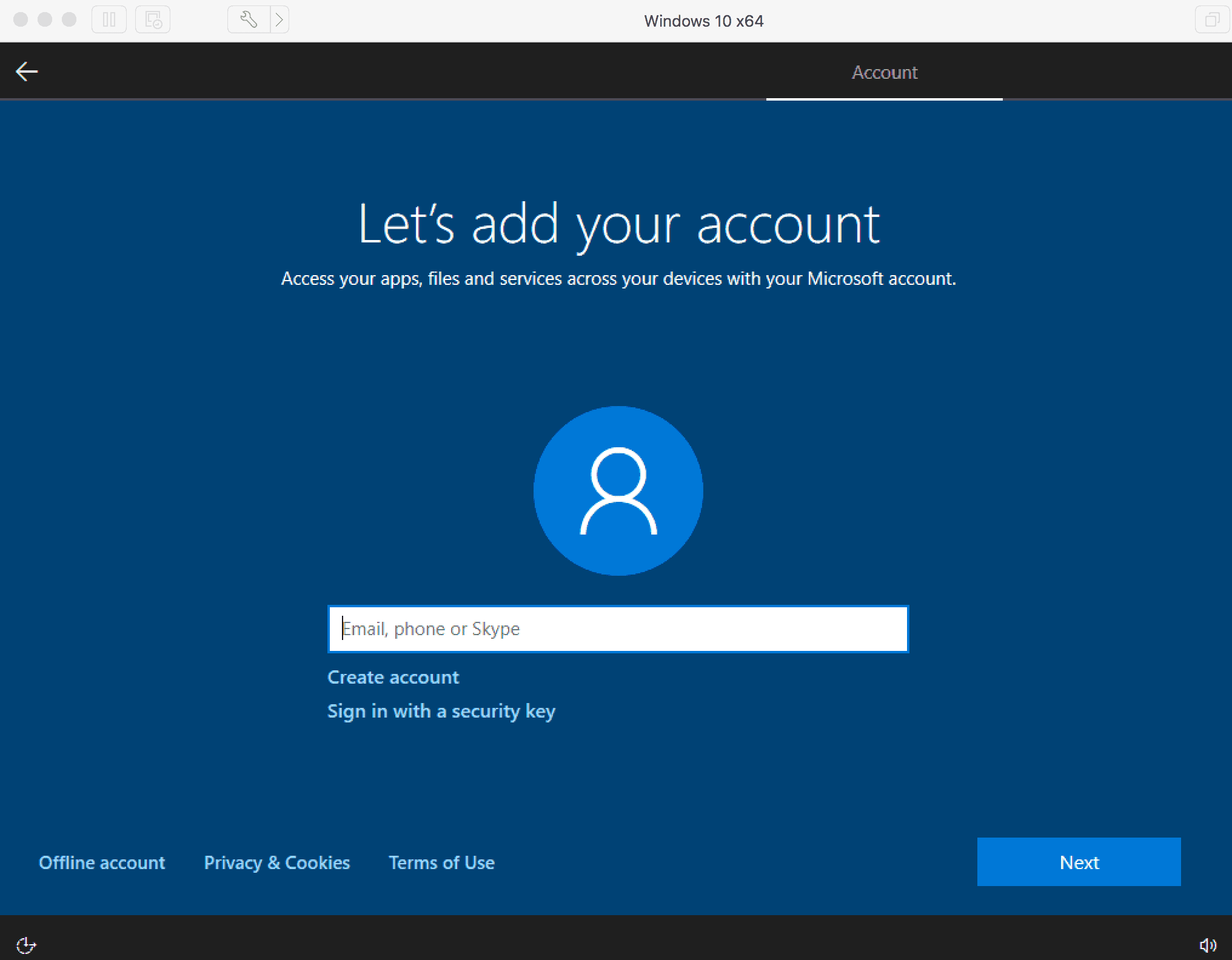The height and width of the screenshot is (960, 1232).
Task: Open the Create account link
Action: [393, 677]
